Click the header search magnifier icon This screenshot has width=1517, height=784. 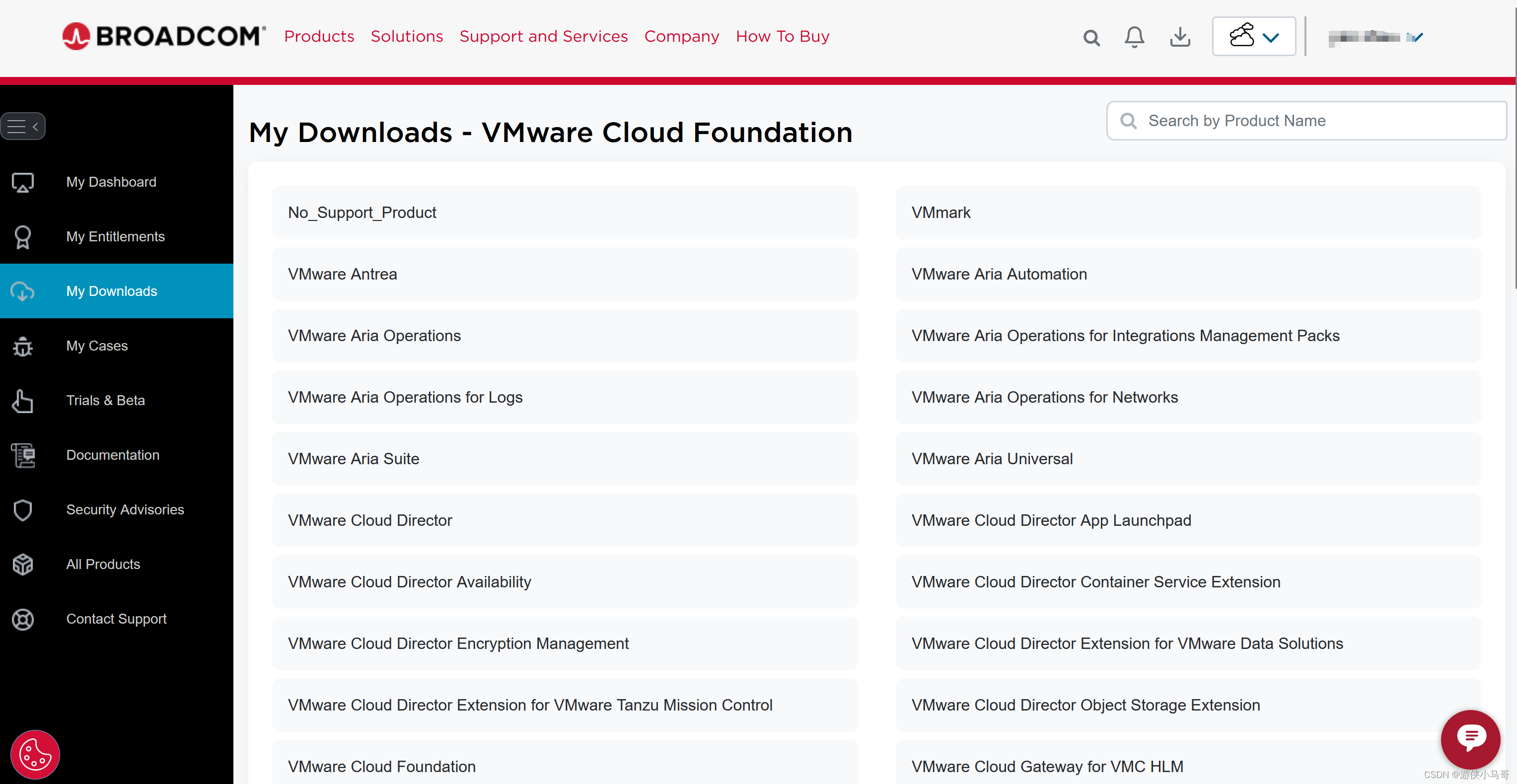(x=1091, y=38)
